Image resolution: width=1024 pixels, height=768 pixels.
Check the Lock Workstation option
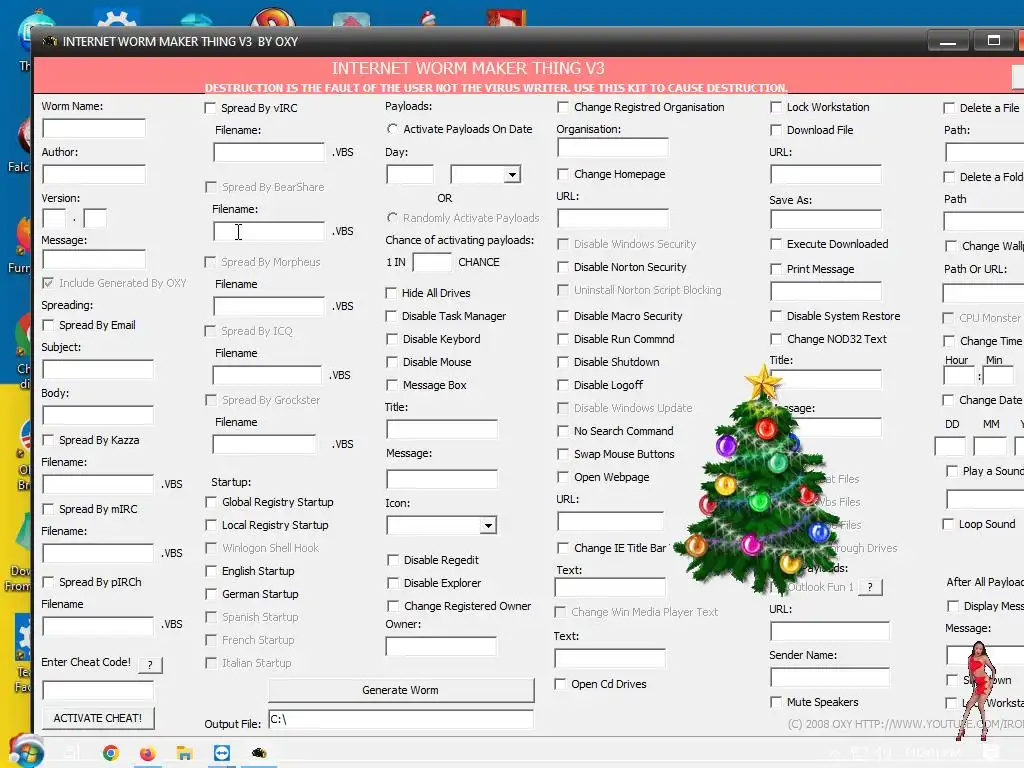pyautogui.click(x=776, y=107)
